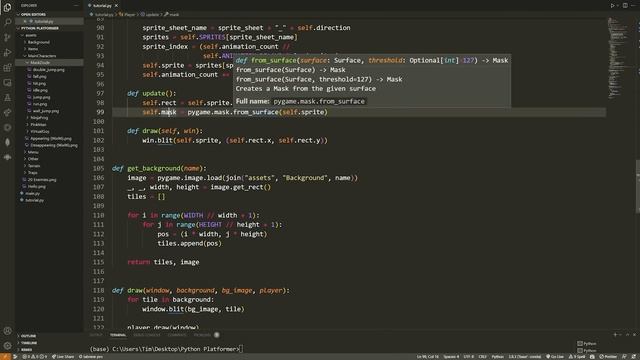640x360 pixels.
Task: Change UTF-8 encoding in status bar
Action: (469, 357)
